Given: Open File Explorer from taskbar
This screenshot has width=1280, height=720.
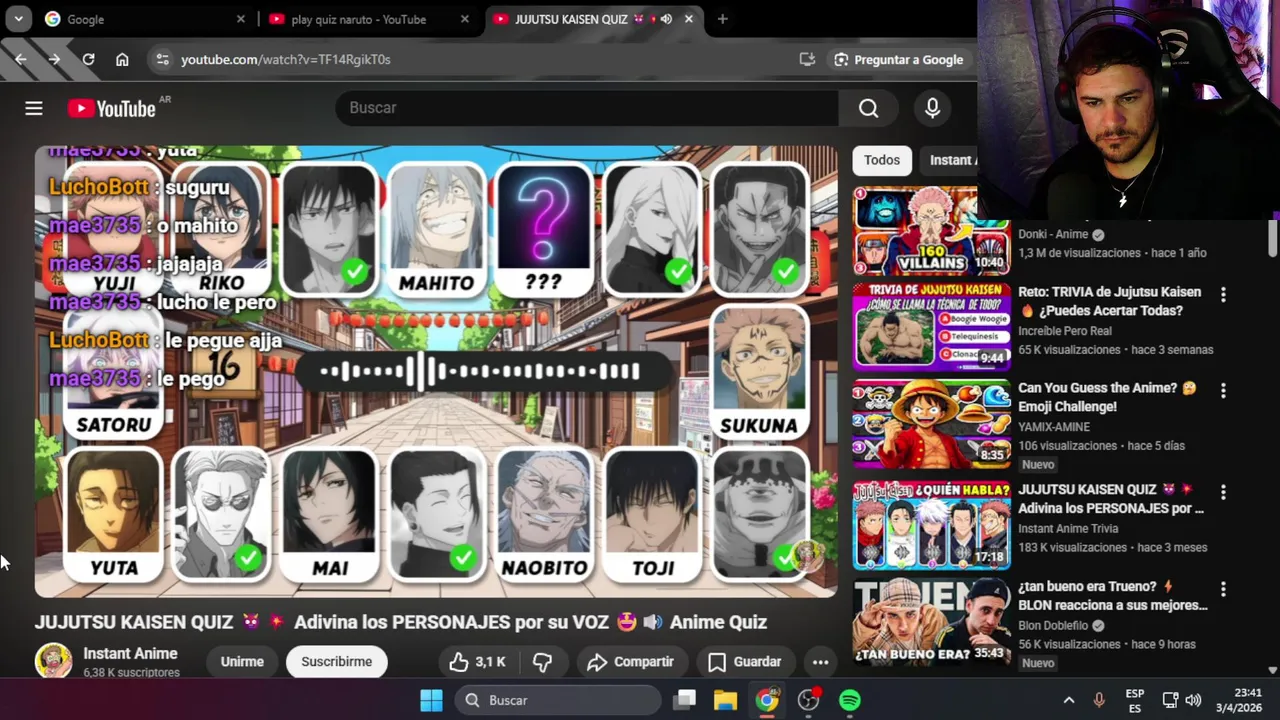Looking at the screenshot, I should click(725, 700).
